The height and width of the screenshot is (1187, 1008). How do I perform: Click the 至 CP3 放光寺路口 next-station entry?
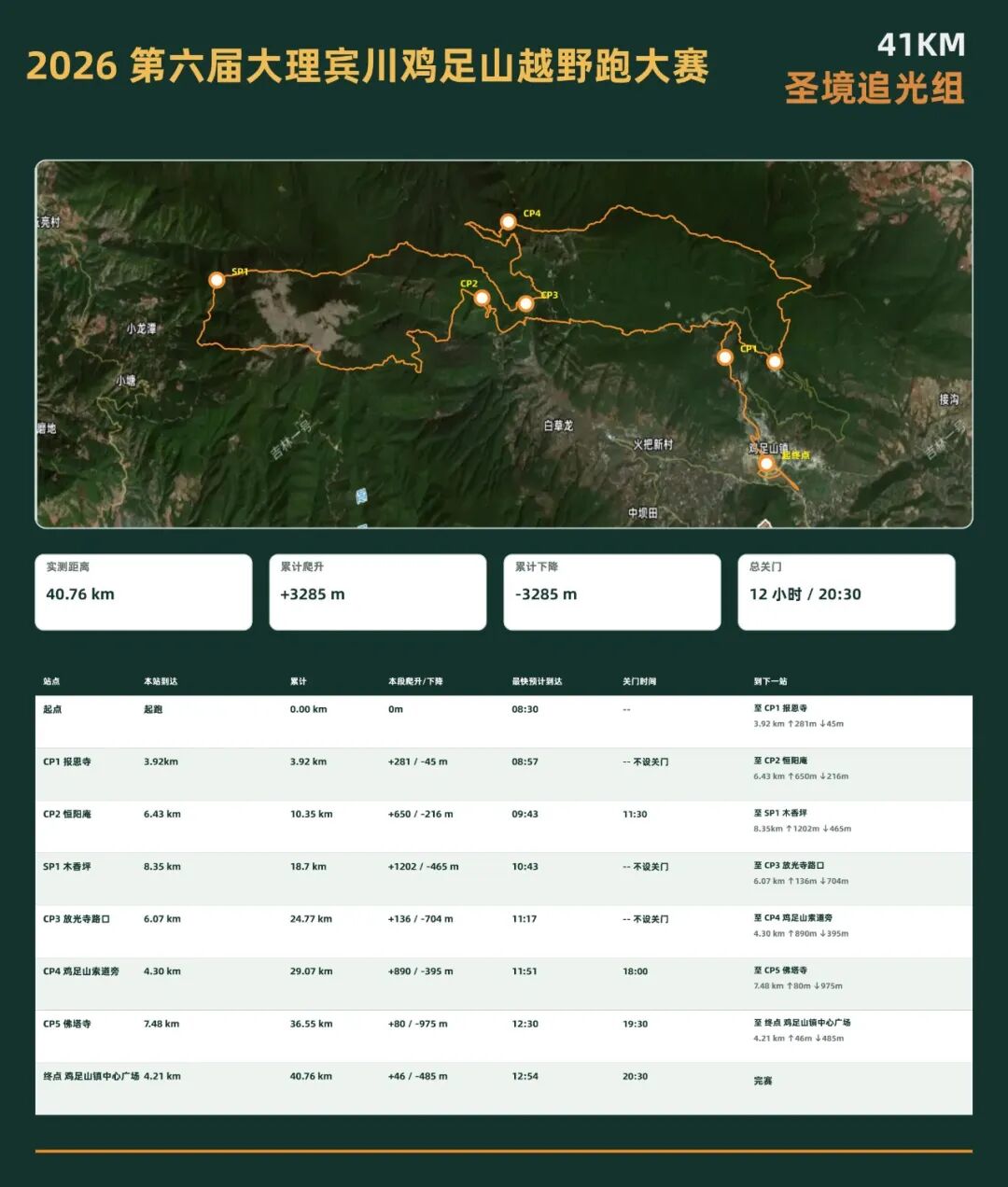pos(789,866)
